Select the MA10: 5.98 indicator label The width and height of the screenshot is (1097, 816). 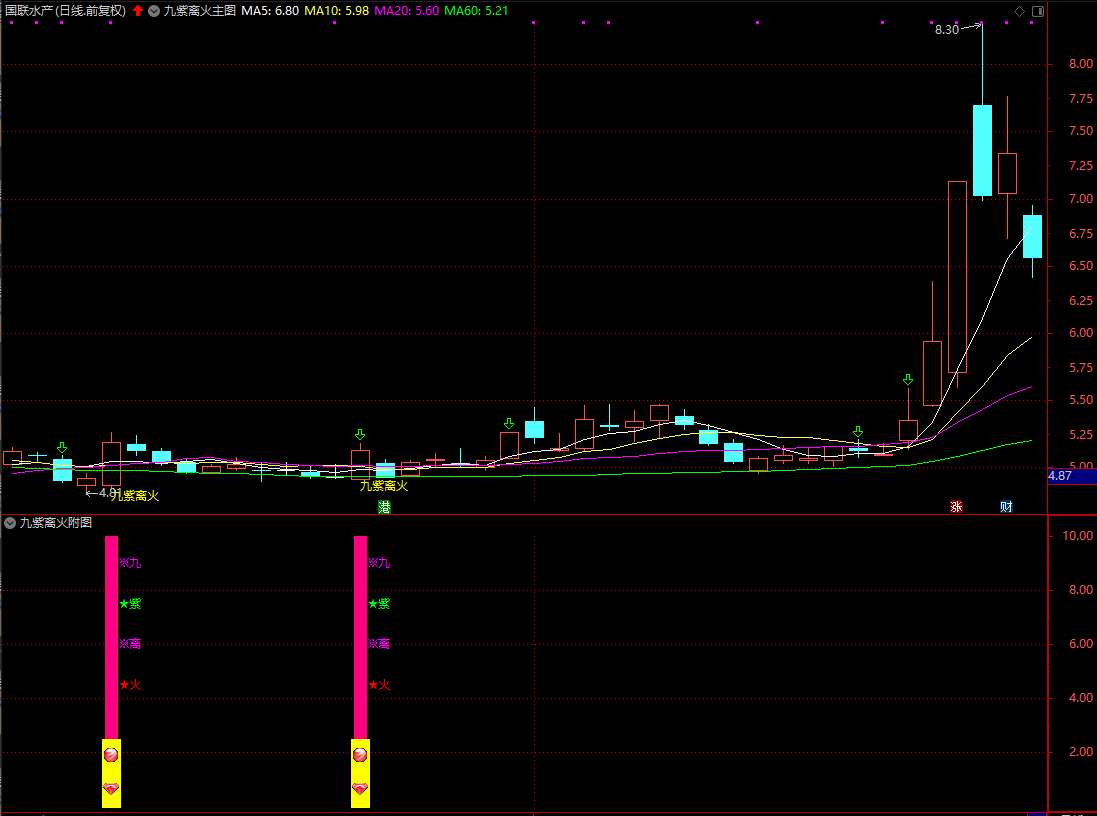(337, 10)
